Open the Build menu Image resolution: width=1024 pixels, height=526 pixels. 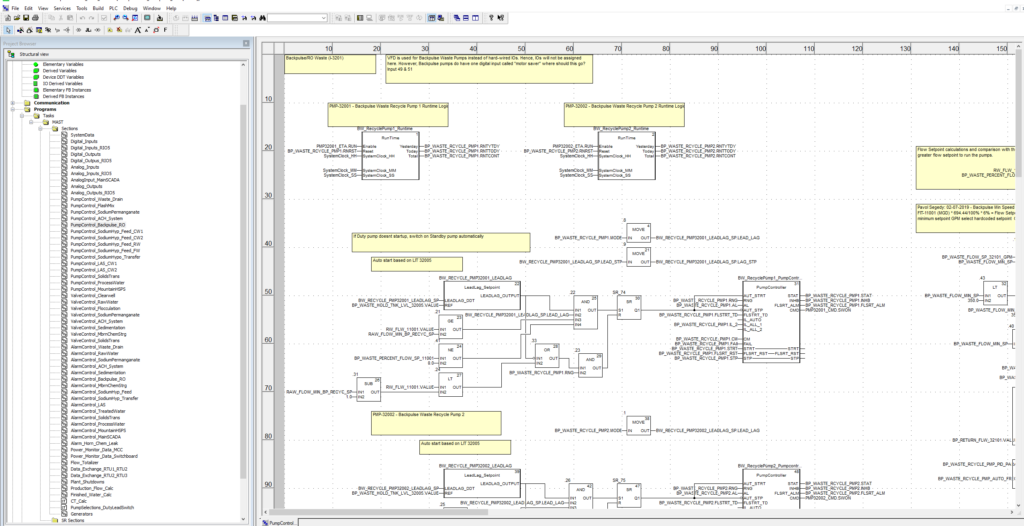point(98,8)
